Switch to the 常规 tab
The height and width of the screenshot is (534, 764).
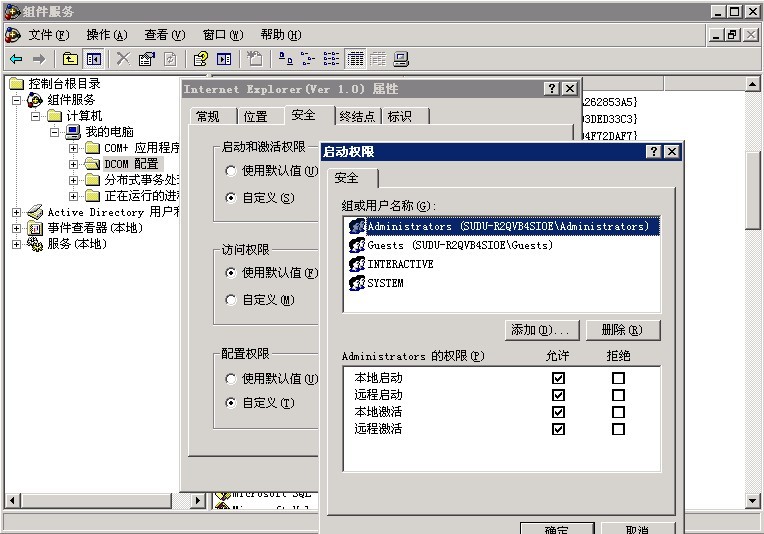(208, 117)
